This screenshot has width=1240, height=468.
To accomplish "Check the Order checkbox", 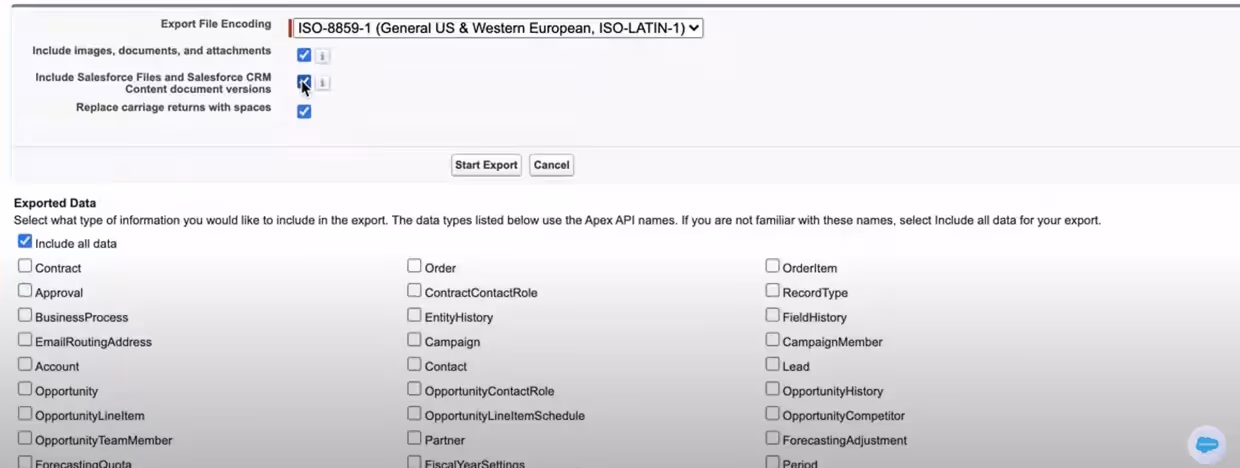I will pos(414,266).
